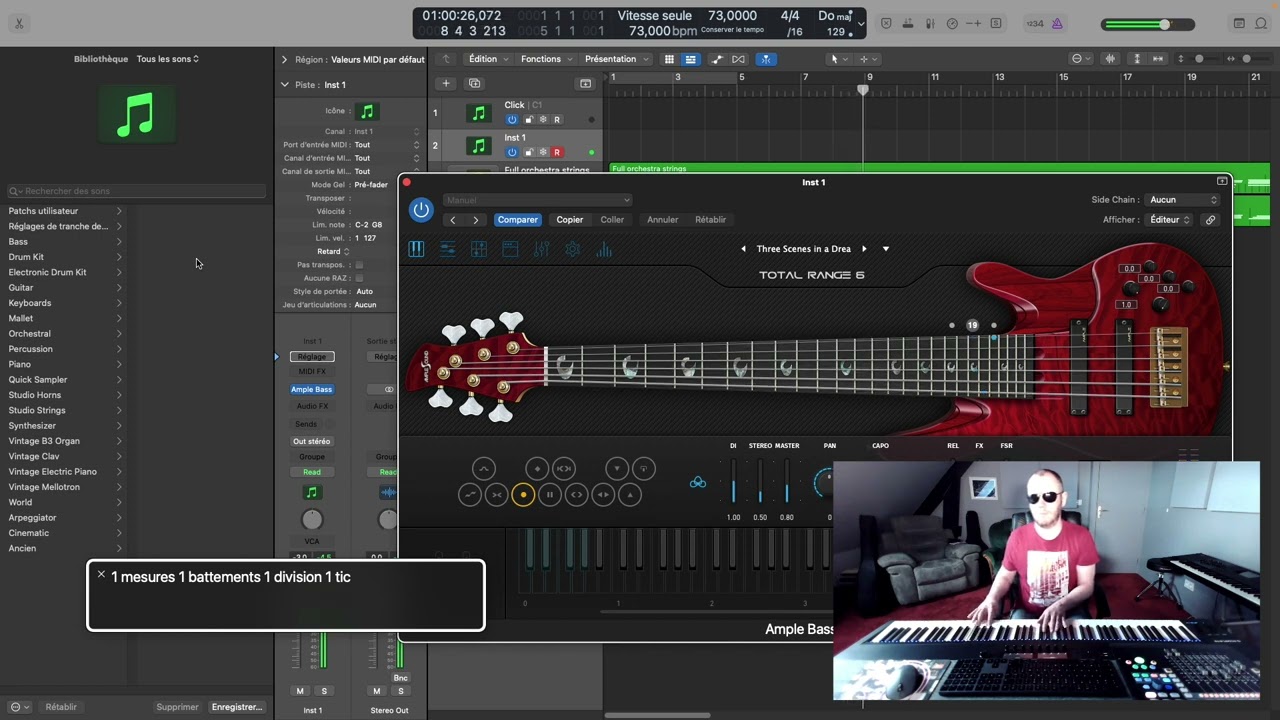This screenshot has height=720, width=1280.
Task: Solo the Inst 1 channel strip
Action: coord(324,691)
